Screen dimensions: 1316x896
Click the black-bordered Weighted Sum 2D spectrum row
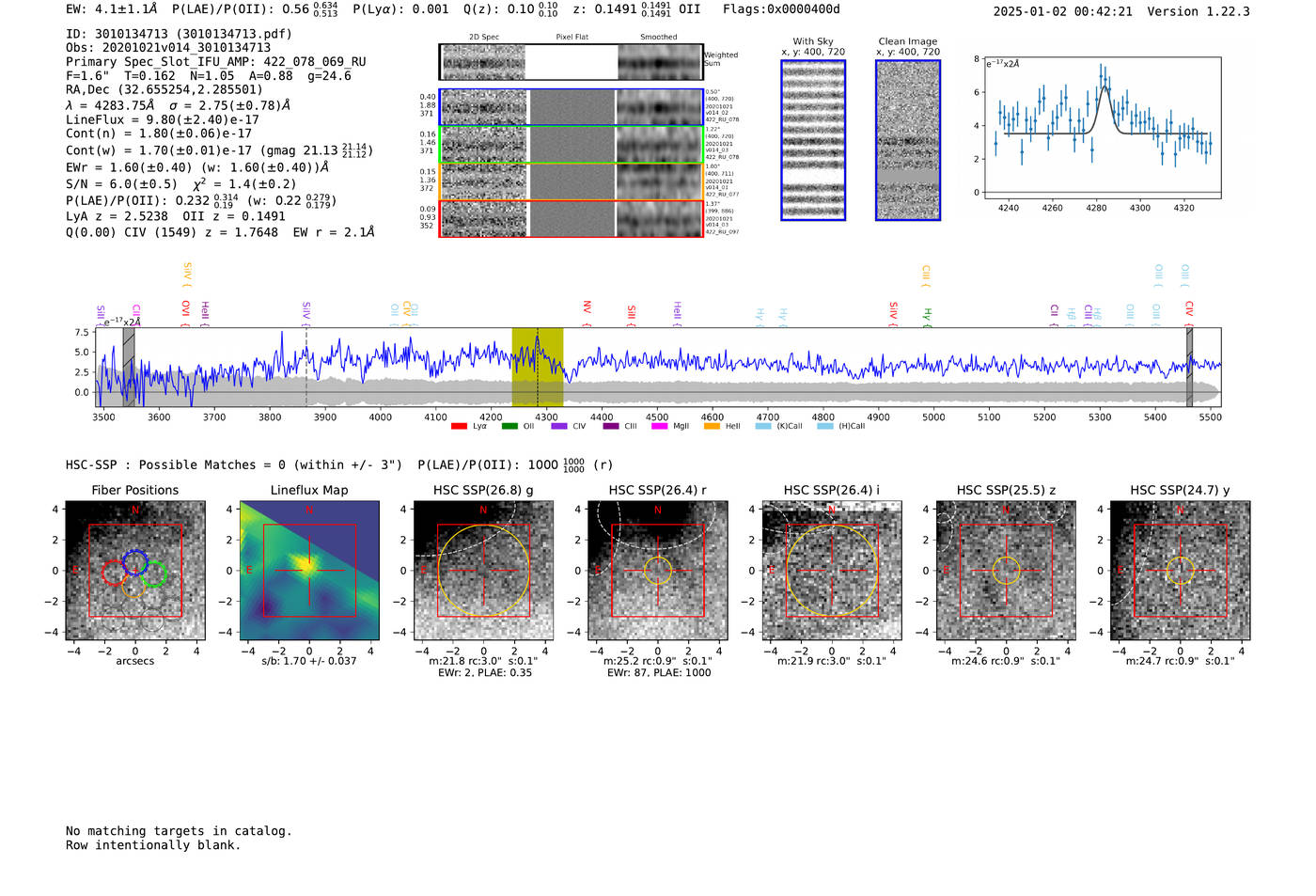point(572,62)
